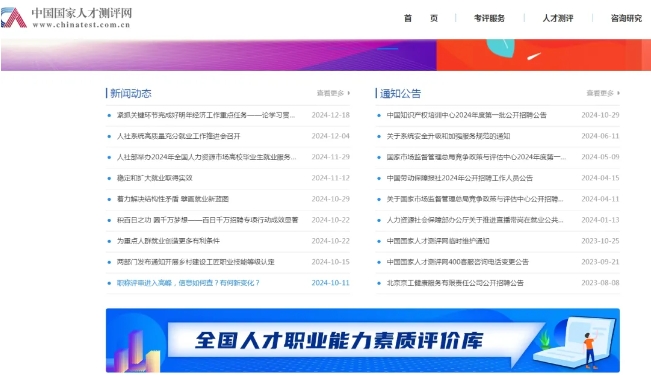Open the news item 紧抓关键环节完成好明年经济工作重点任务

pyautogui.click(x=206, y=115)
